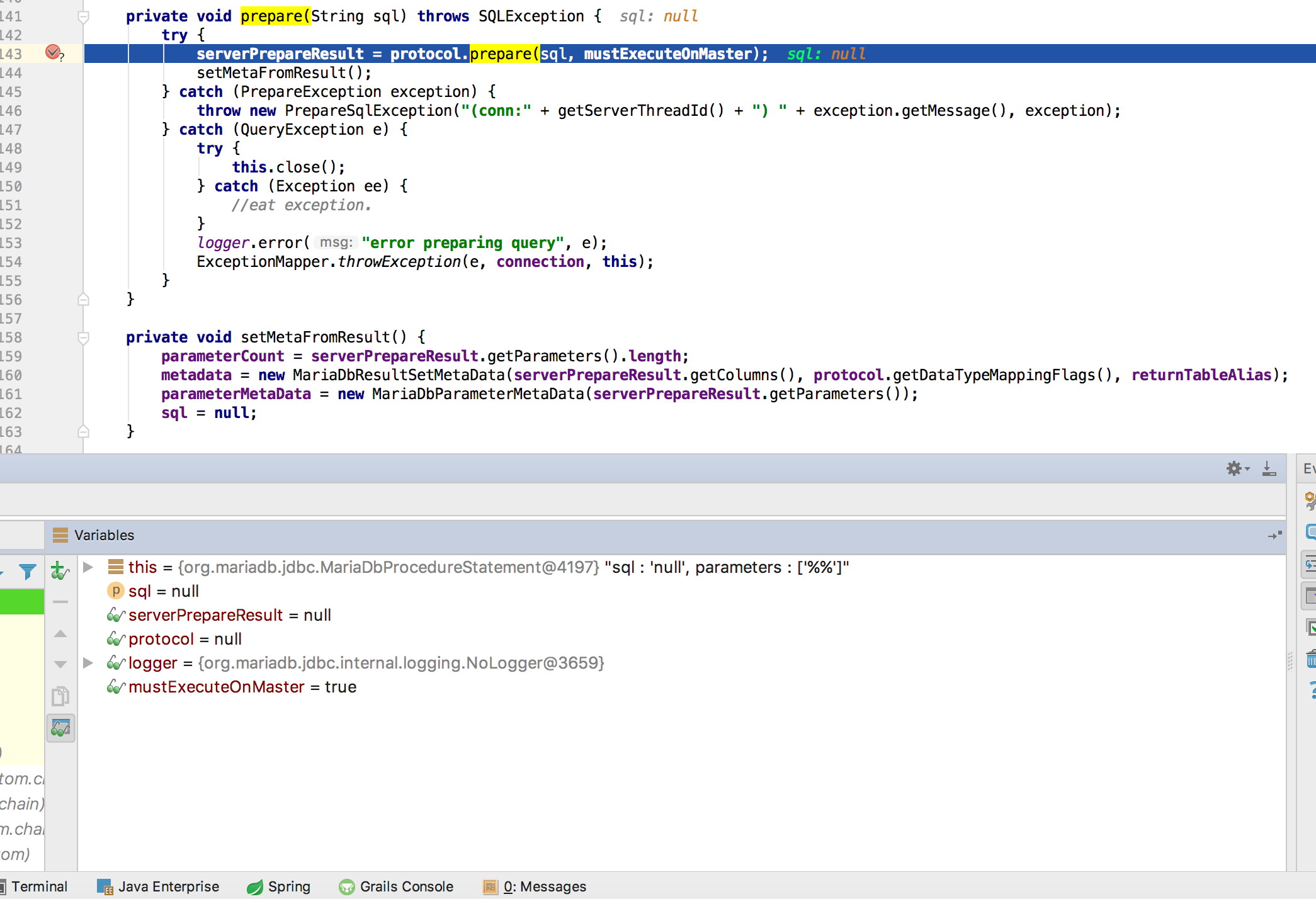Collapse the prepare method fold marker at line 141

(x=83, y=16)
